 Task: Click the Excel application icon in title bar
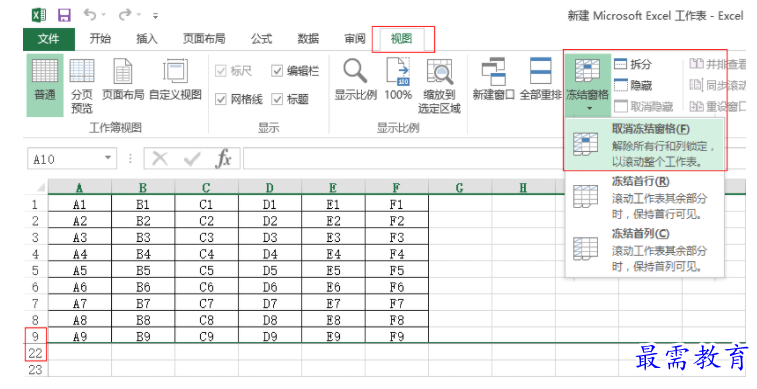[39, 15]
